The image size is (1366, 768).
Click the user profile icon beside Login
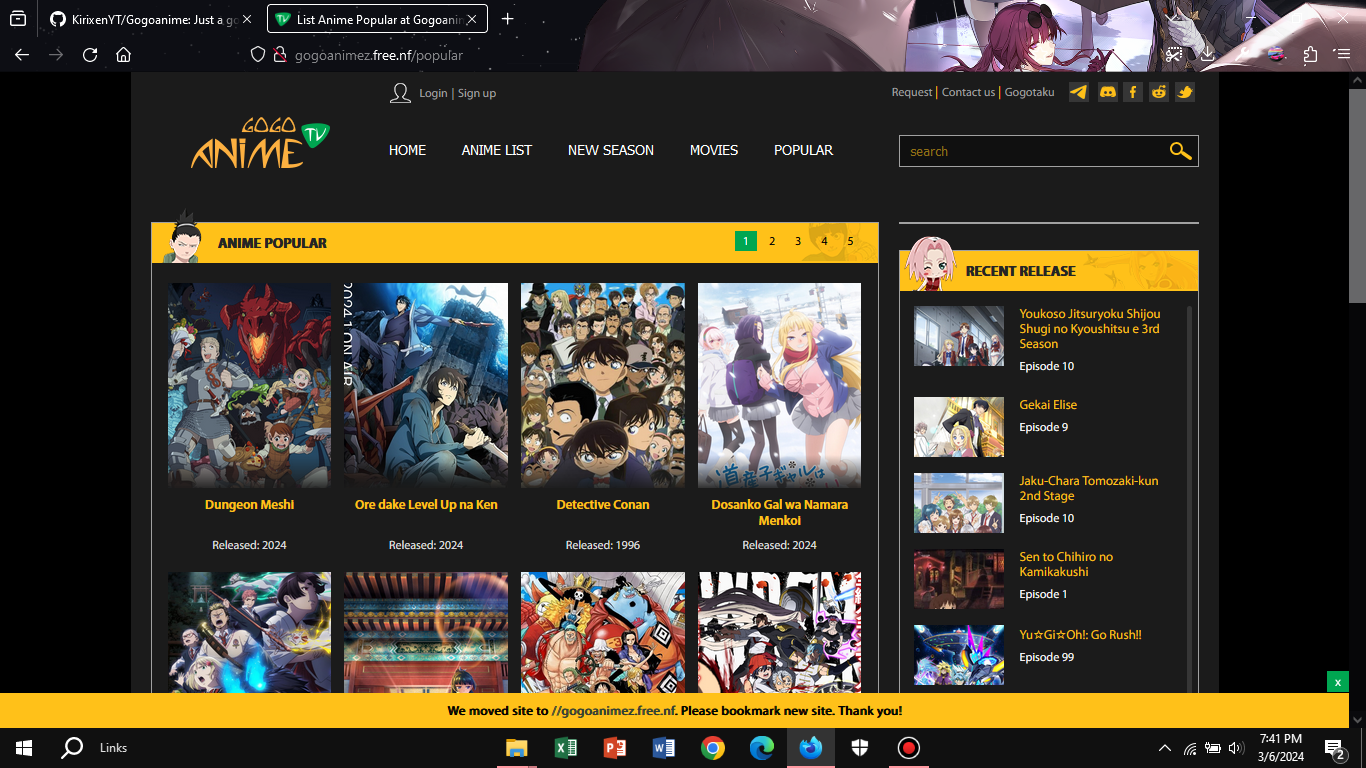click(400, 93)
